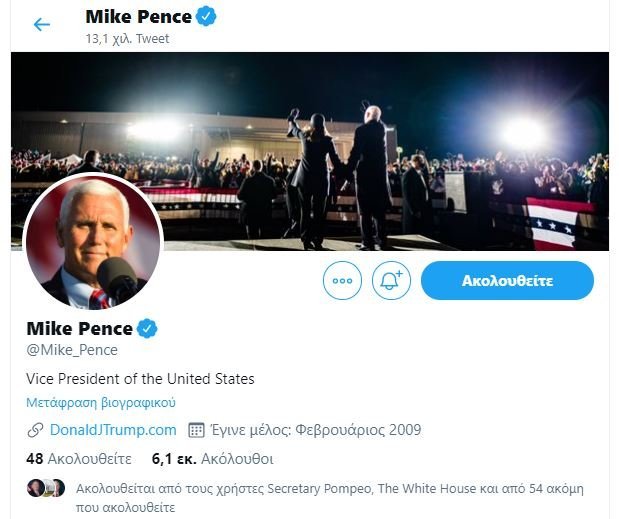The width and height of the screenshot is (619, 519).
Task: Open the three-dots more options button
Action: 342,281
